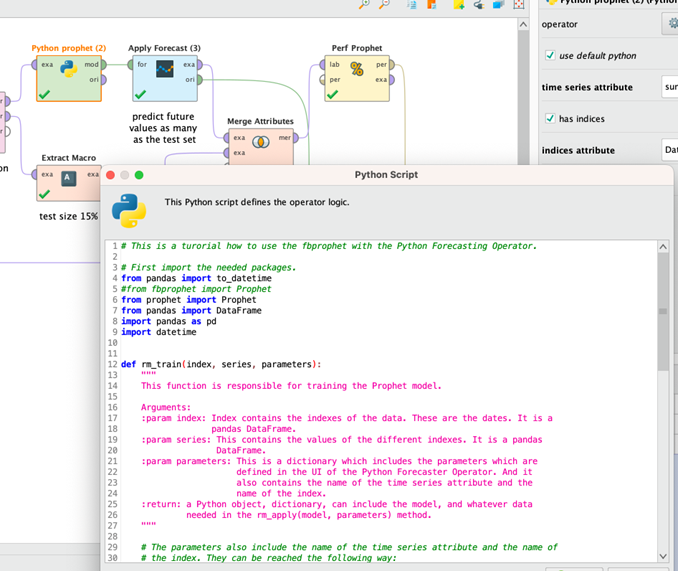Click the zoom out magnifier toolbar icon
The image size is (678, 571).
pos(384,4)
